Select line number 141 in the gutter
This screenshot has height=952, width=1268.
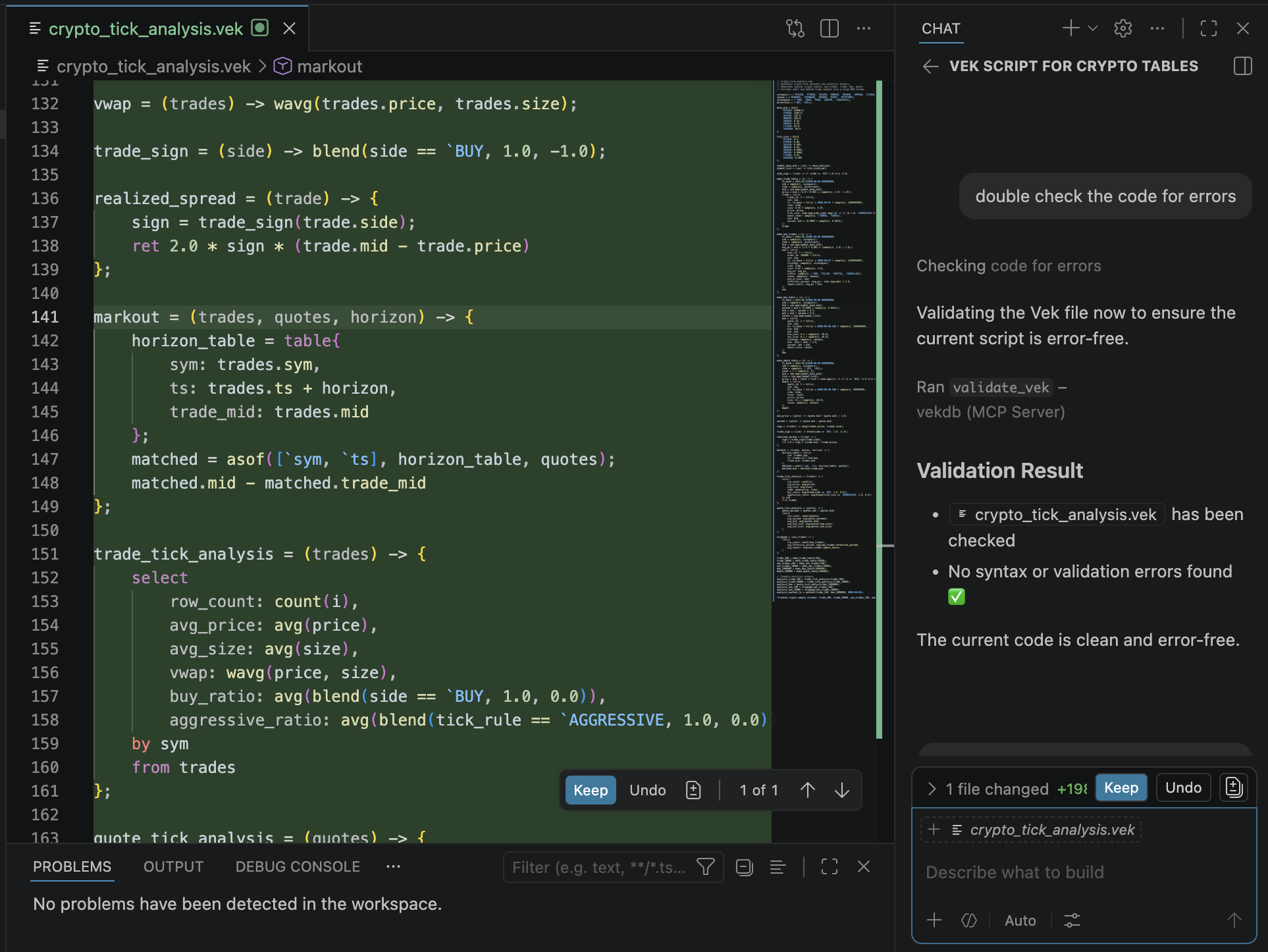point(45,317)
